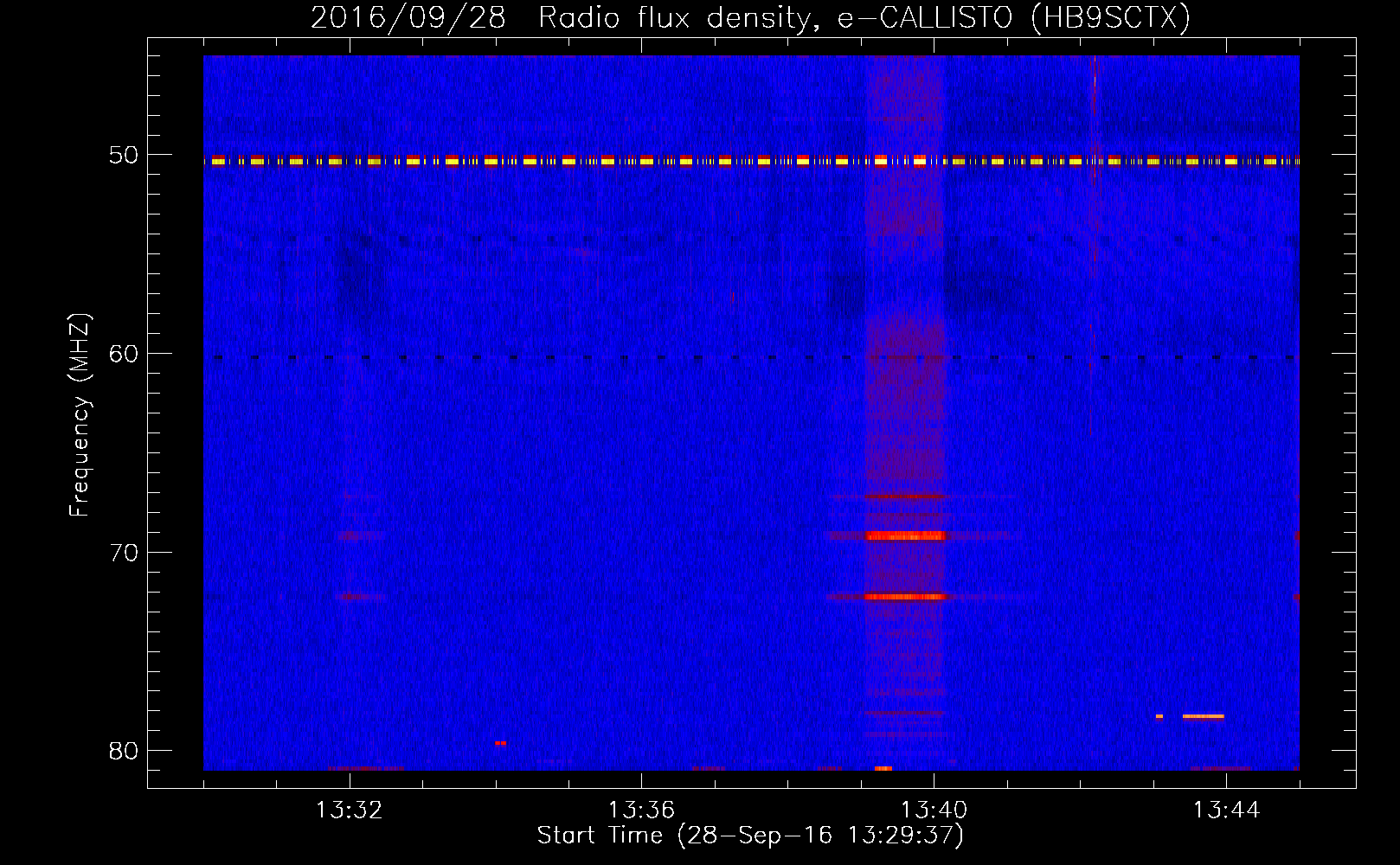Screen dimensions: 1400x865
Task: Click the 13:40 time tick label
Action: tap(934, 811)
